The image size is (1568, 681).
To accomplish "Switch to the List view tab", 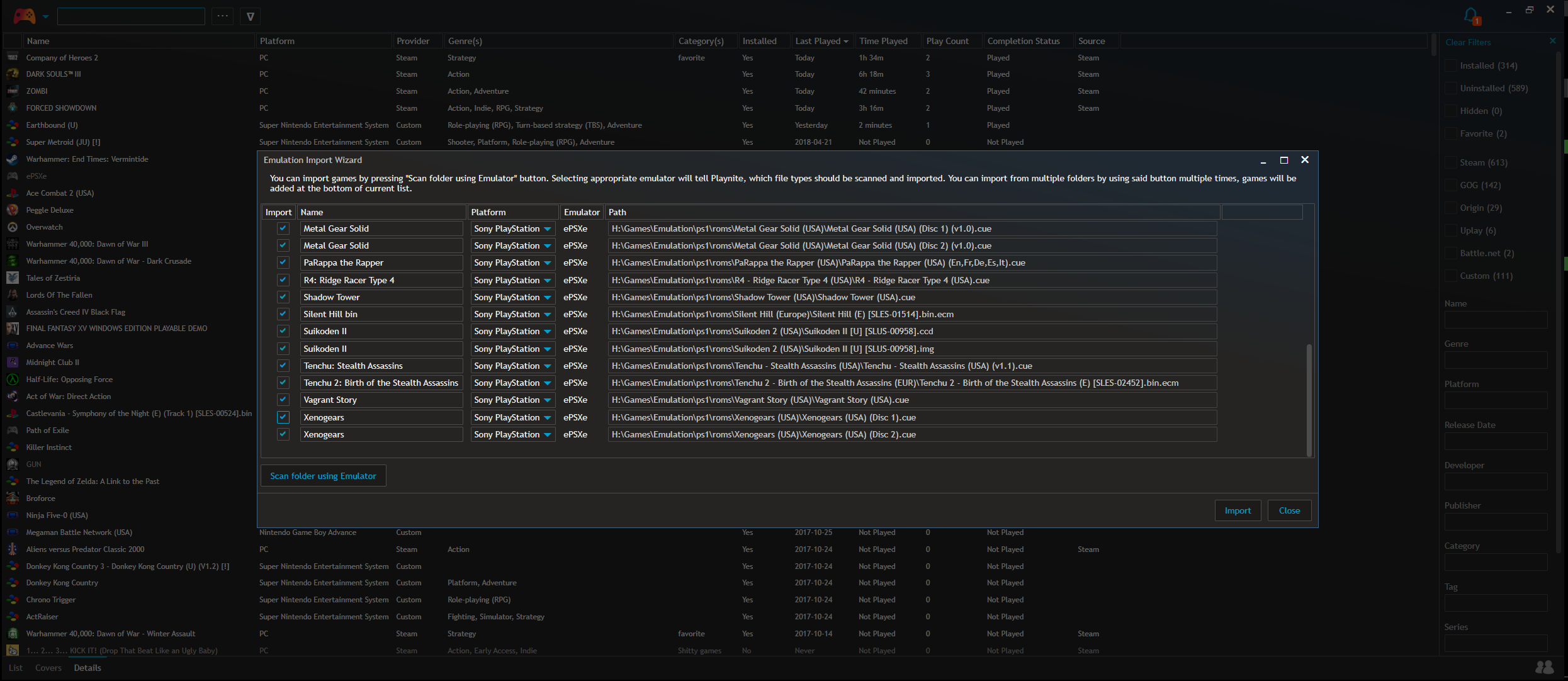I will point(14,667).
